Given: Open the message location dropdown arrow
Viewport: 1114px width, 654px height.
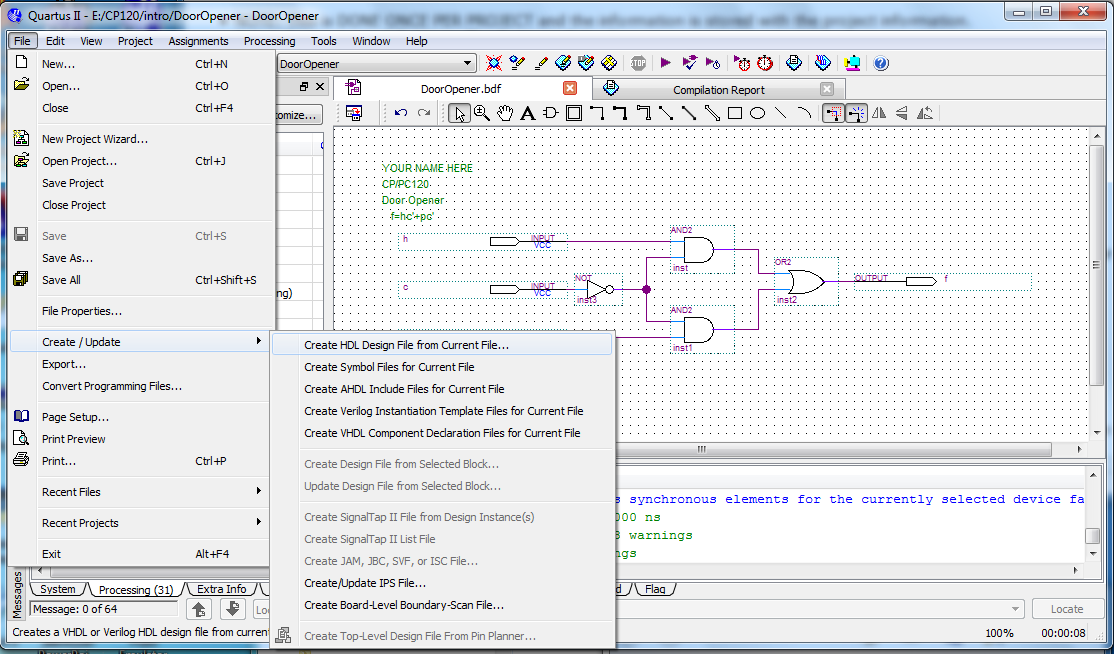Looking at the screenshot, I should [1016, 609].
